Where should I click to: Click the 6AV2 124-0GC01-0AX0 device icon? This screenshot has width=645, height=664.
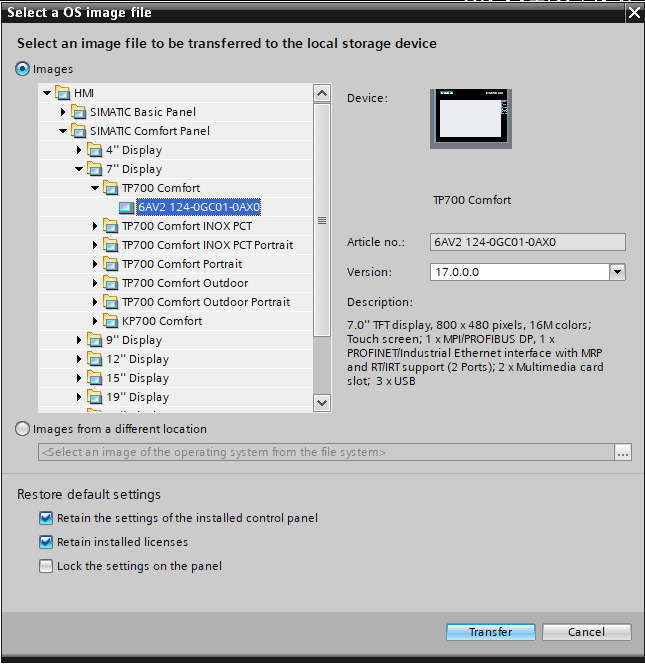[126, 207]
